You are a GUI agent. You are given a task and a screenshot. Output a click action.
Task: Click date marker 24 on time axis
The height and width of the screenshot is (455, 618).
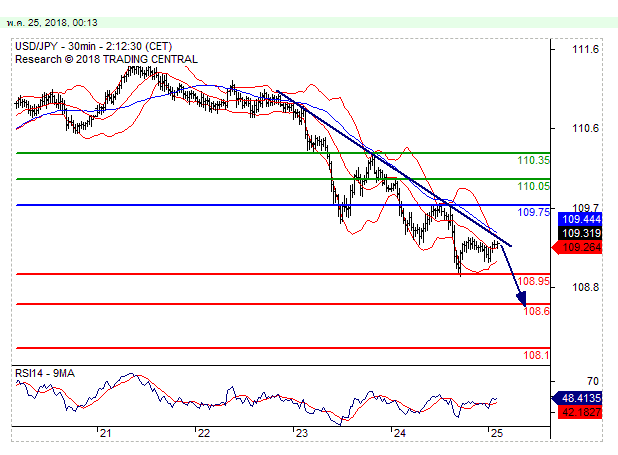click(x=399, y=433)
